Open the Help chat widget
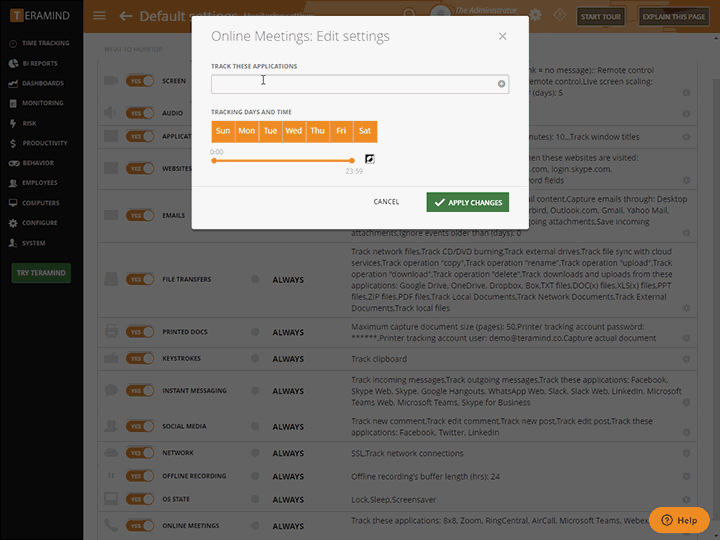 [679, 520]
